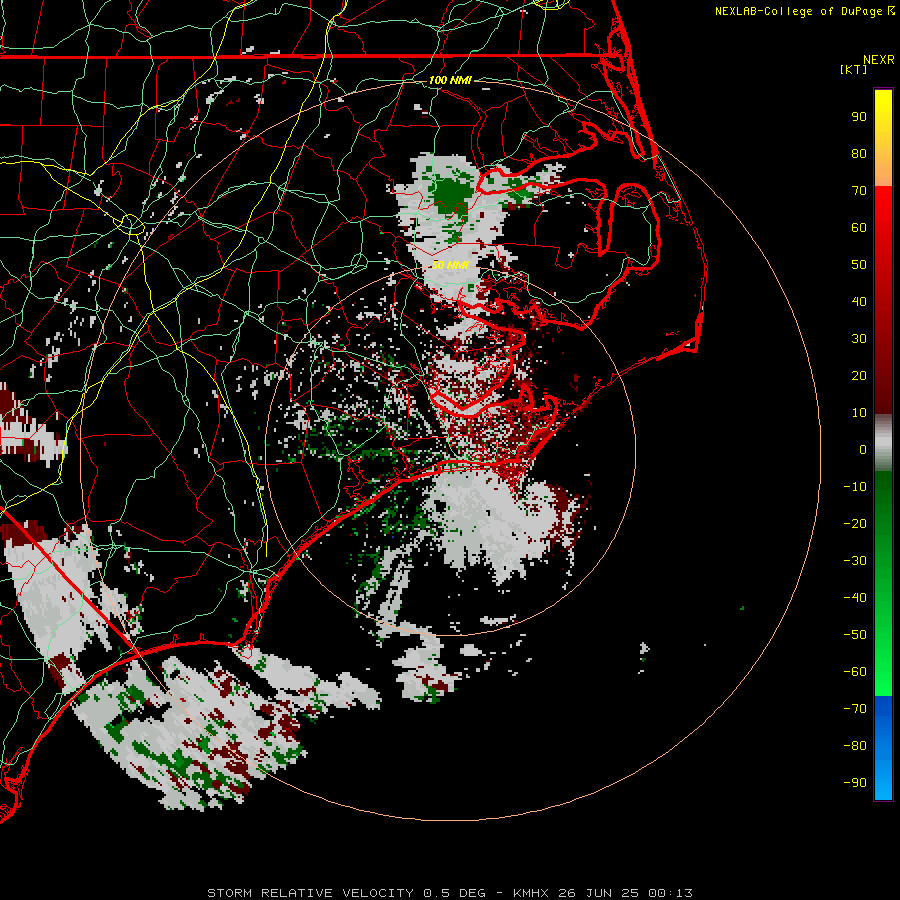Click the NEXLAB-College of DuPage title text
Image resolution: width=900 pixels, height=900 pixels.
click(799, 11)
